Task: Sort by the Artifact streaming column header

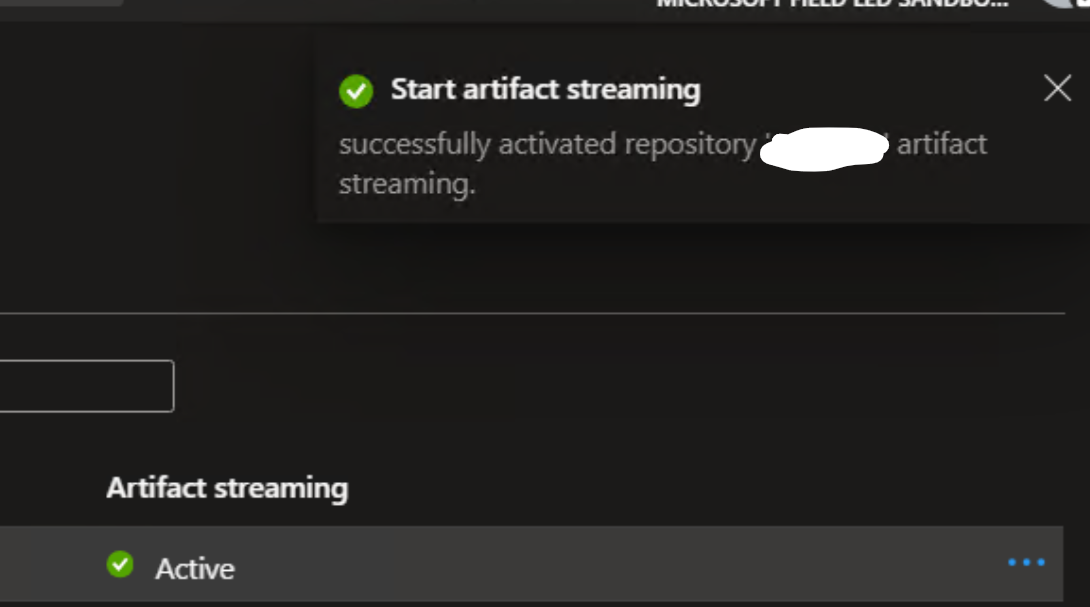Action: (x=227, y=488)
